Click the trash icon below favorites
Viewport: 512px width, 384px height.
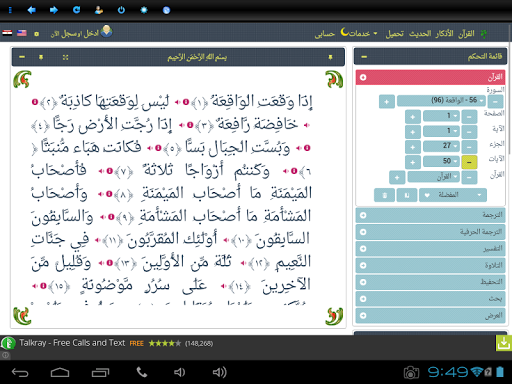coord(384,195)
